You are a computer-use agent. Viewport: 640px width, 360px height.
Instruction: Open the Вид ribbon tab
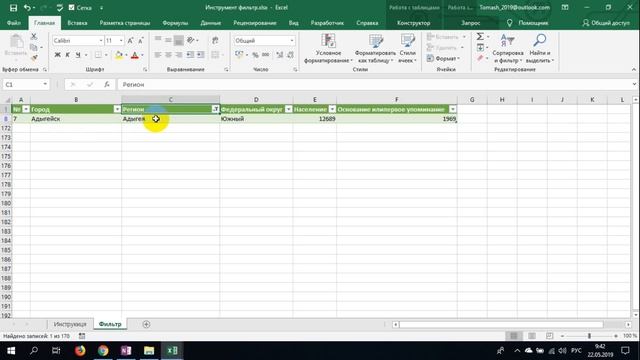click(x=293, y=23)
